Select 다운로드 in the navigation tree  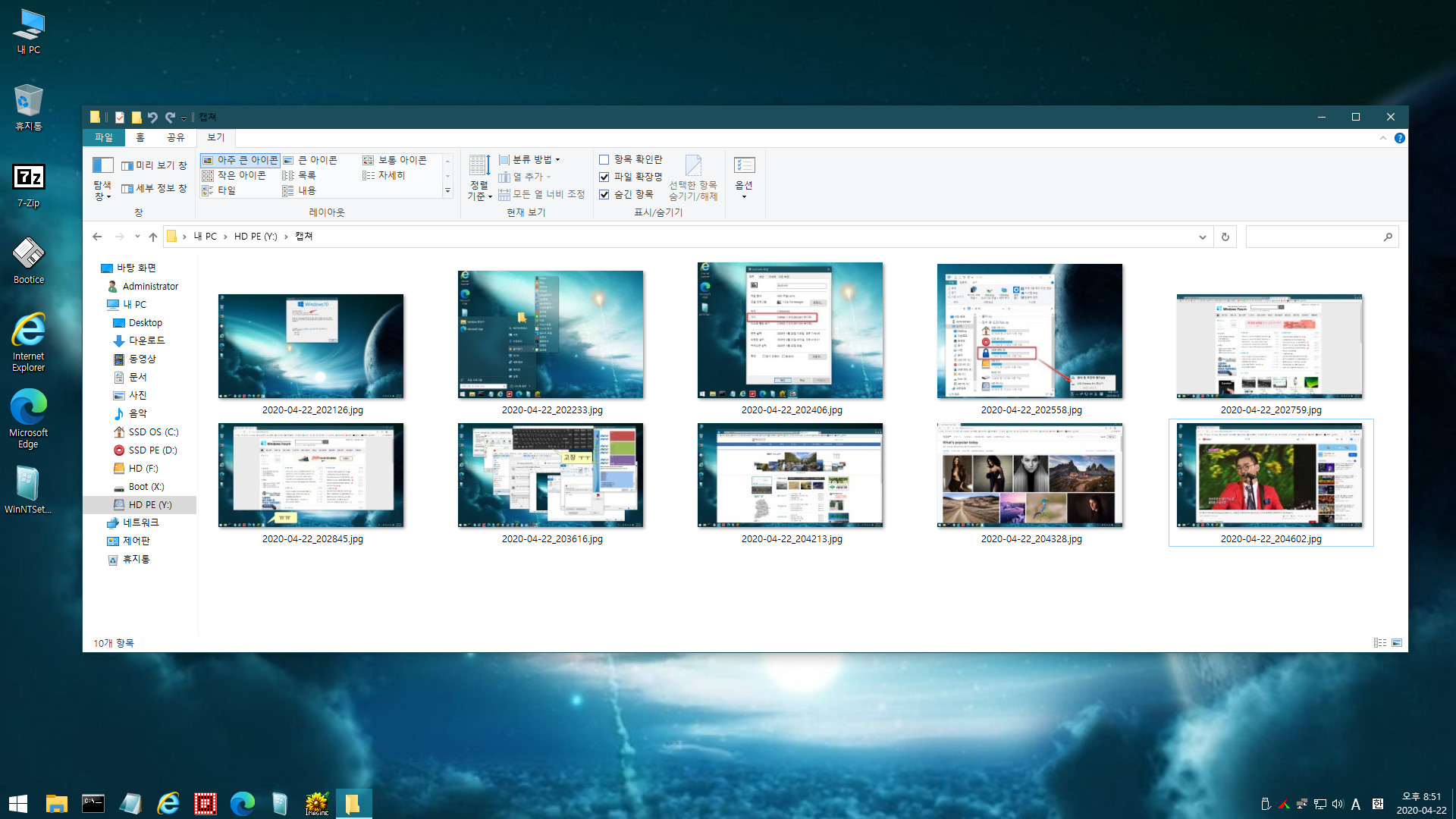pyautogui.click(x=139, y=340)
